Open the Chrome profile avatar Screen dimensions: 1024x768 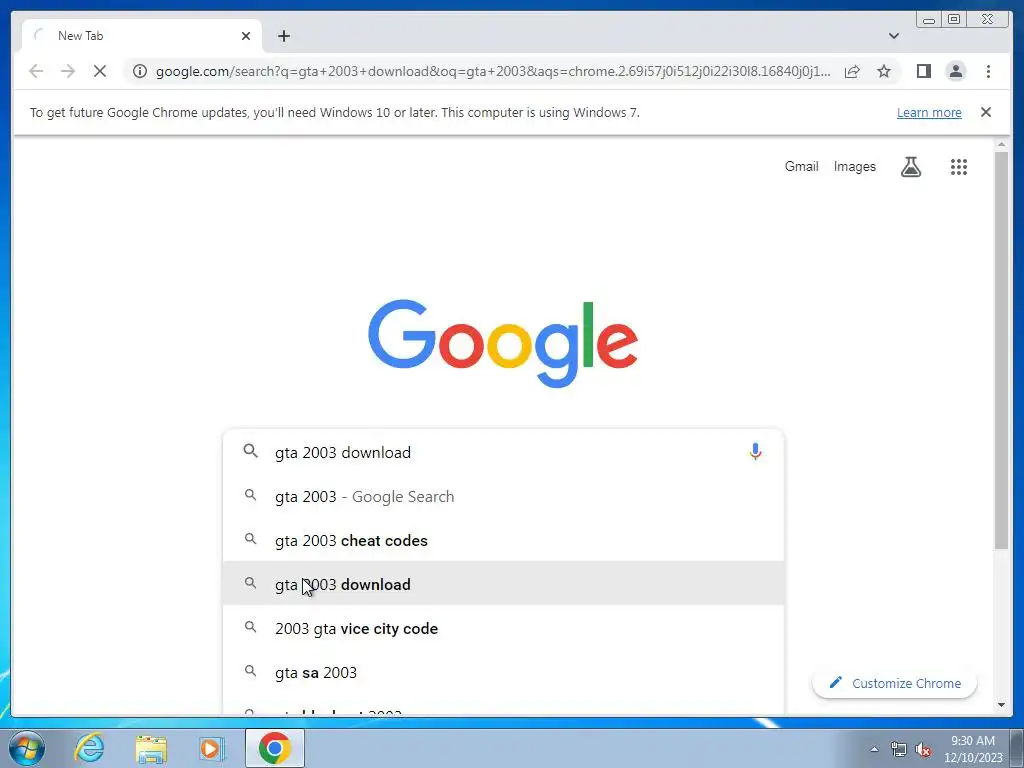click(x=955, y=71)
